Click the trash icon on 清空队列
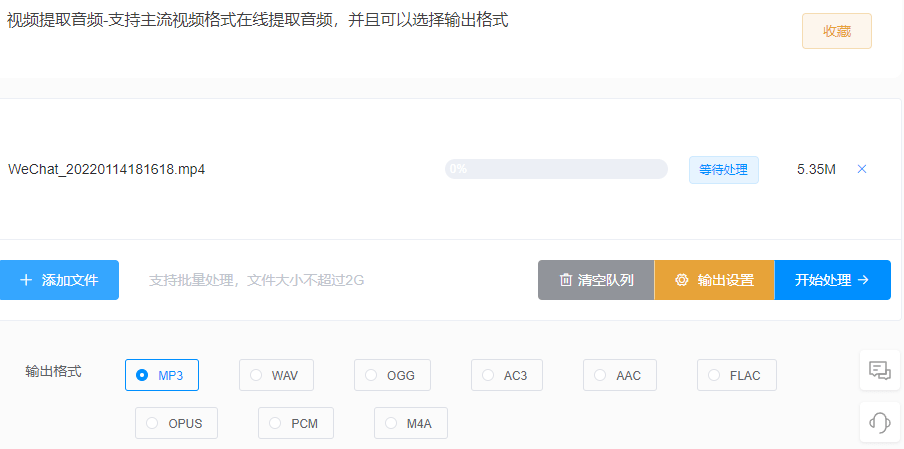Viewport: 904px width, 449px height. point(566,280)
